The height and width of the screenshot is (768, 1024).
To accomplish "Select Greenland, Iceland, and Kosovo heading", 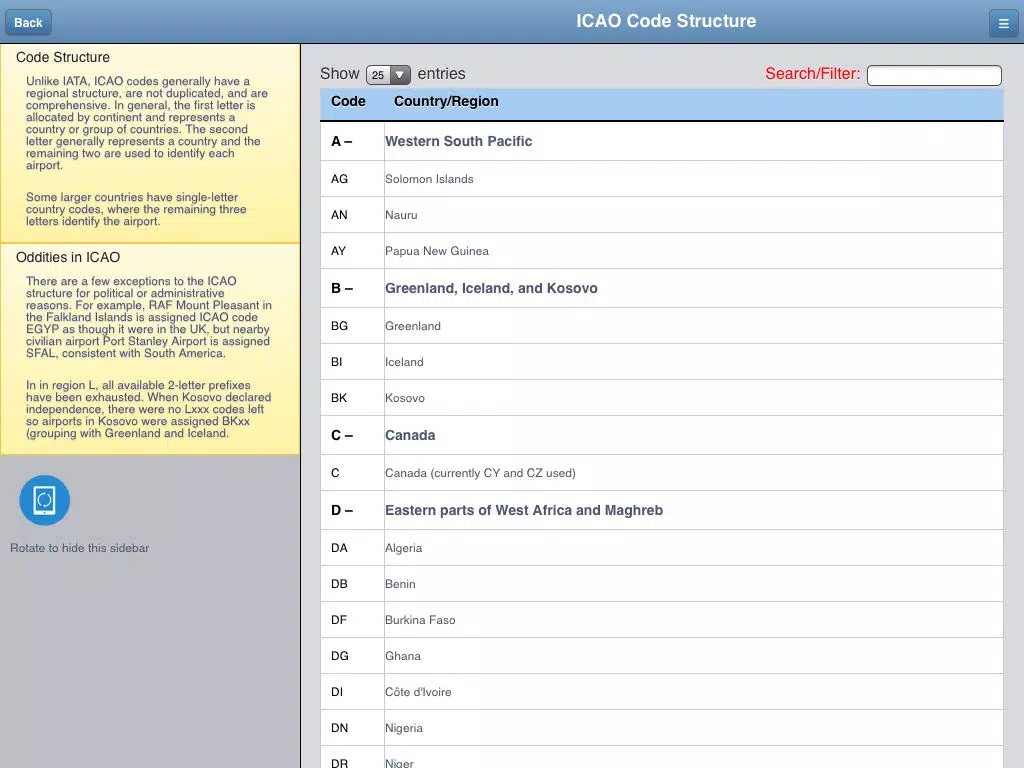I will [x=490, y=288].
